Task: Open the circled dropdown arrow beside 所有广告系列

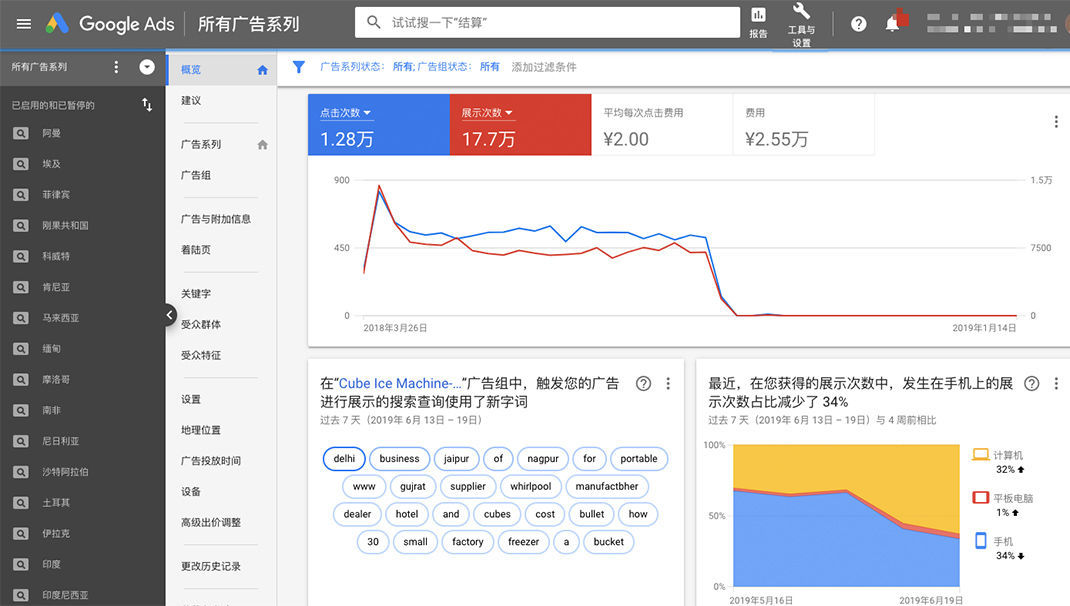Action: pos(147,67)
